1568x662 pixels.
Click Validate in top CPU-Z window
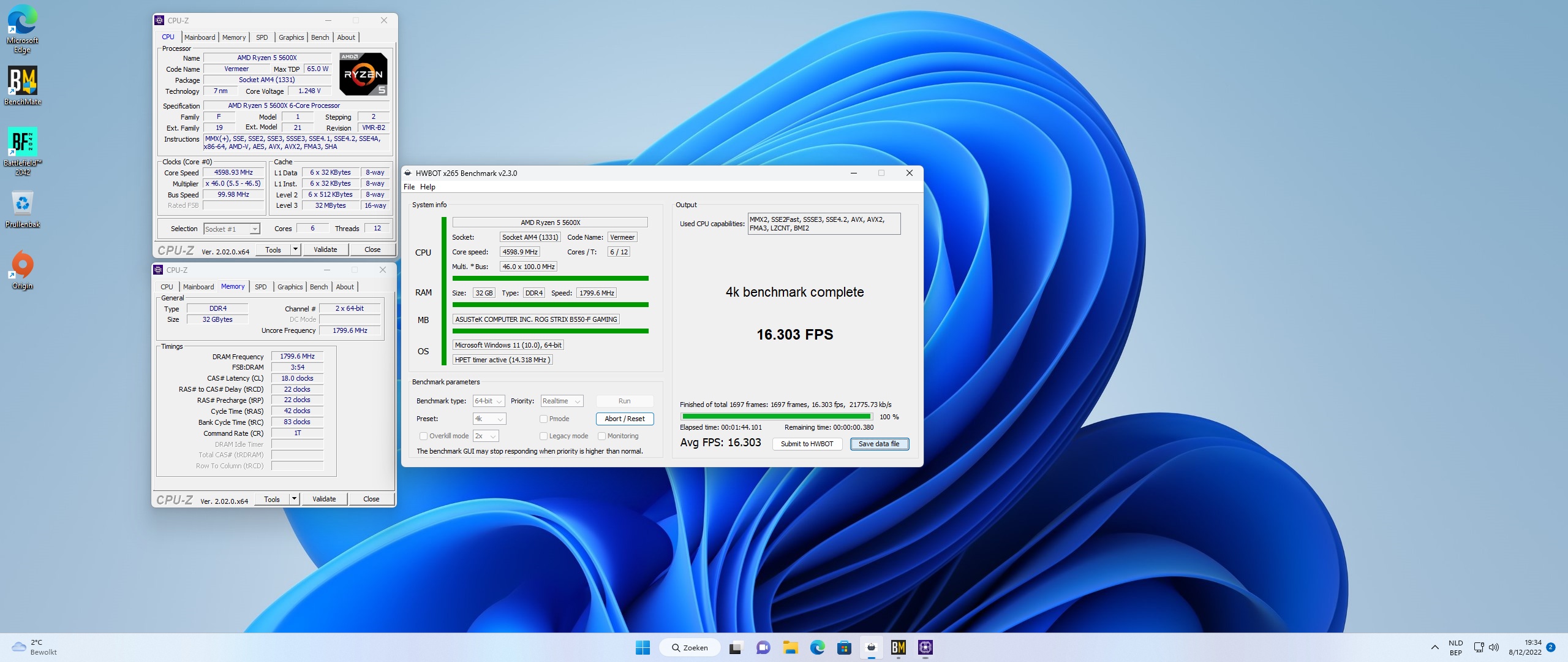pos(325,249)
